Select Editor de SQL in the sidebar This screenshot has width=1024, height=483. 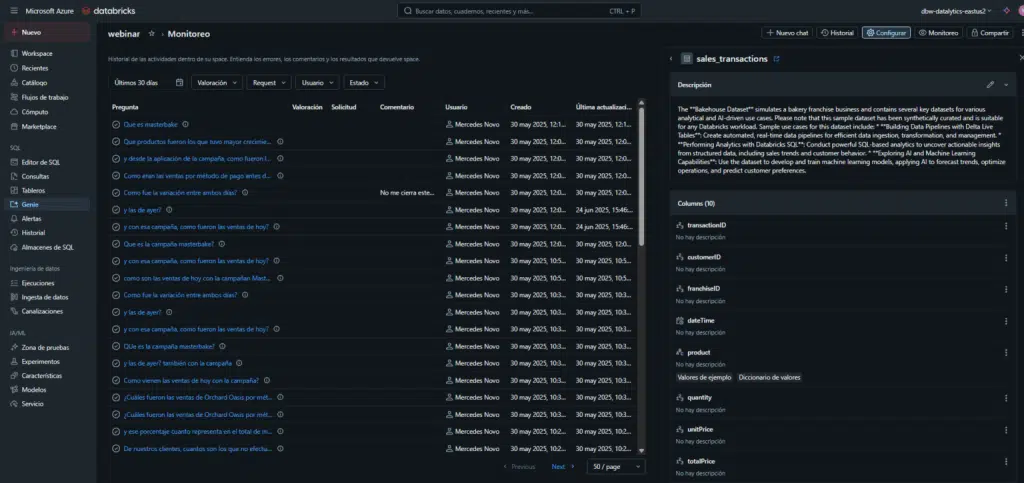[40, 162]
